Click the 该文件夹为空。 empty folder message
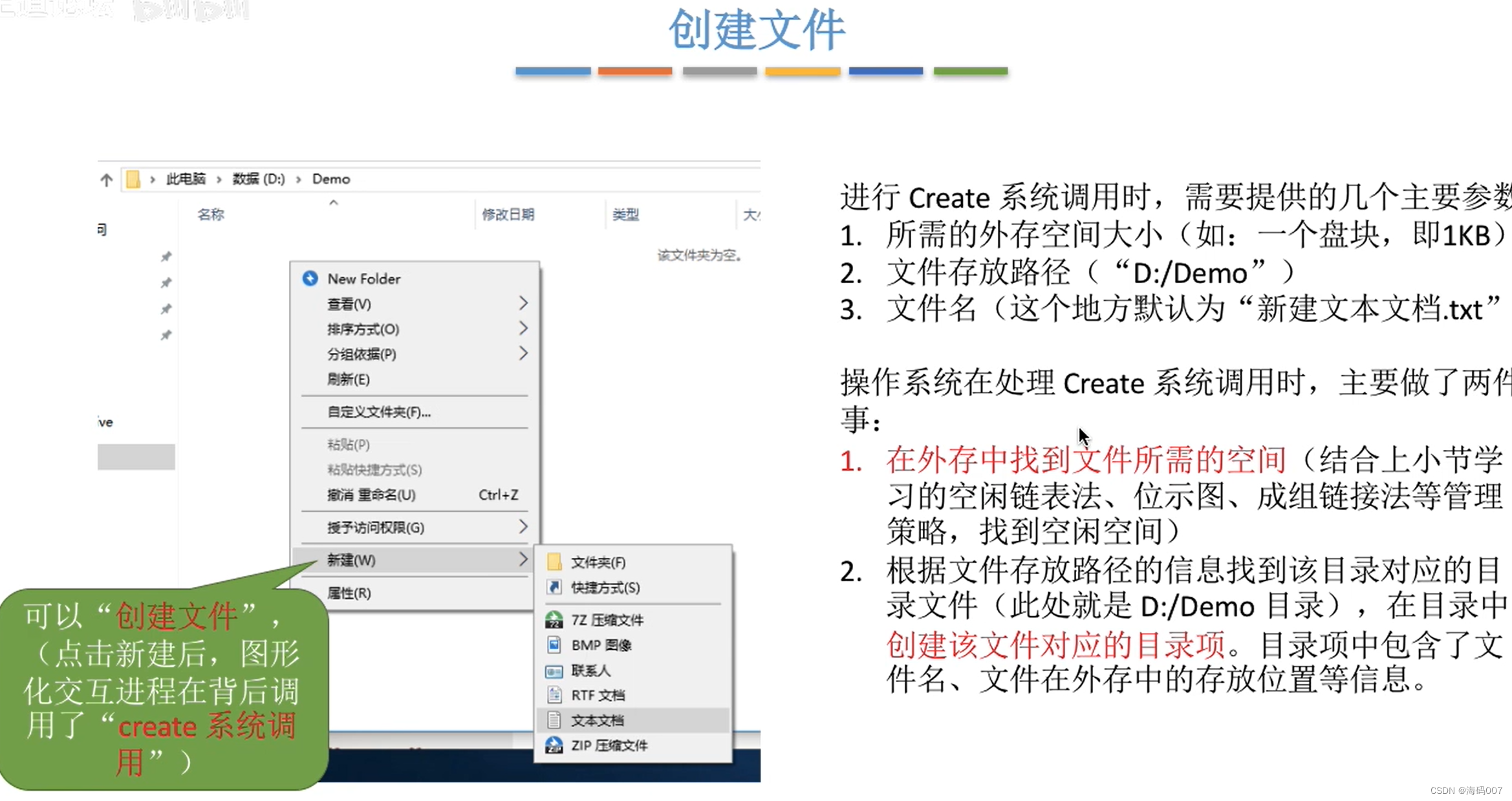 [x=700, y=255]
